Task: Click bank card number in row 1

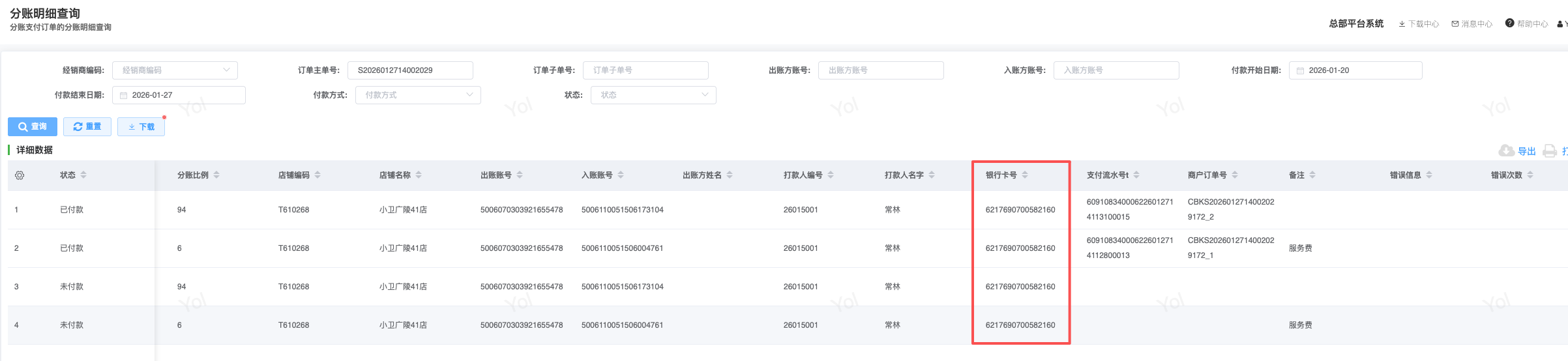Action: click(1020, 210)
